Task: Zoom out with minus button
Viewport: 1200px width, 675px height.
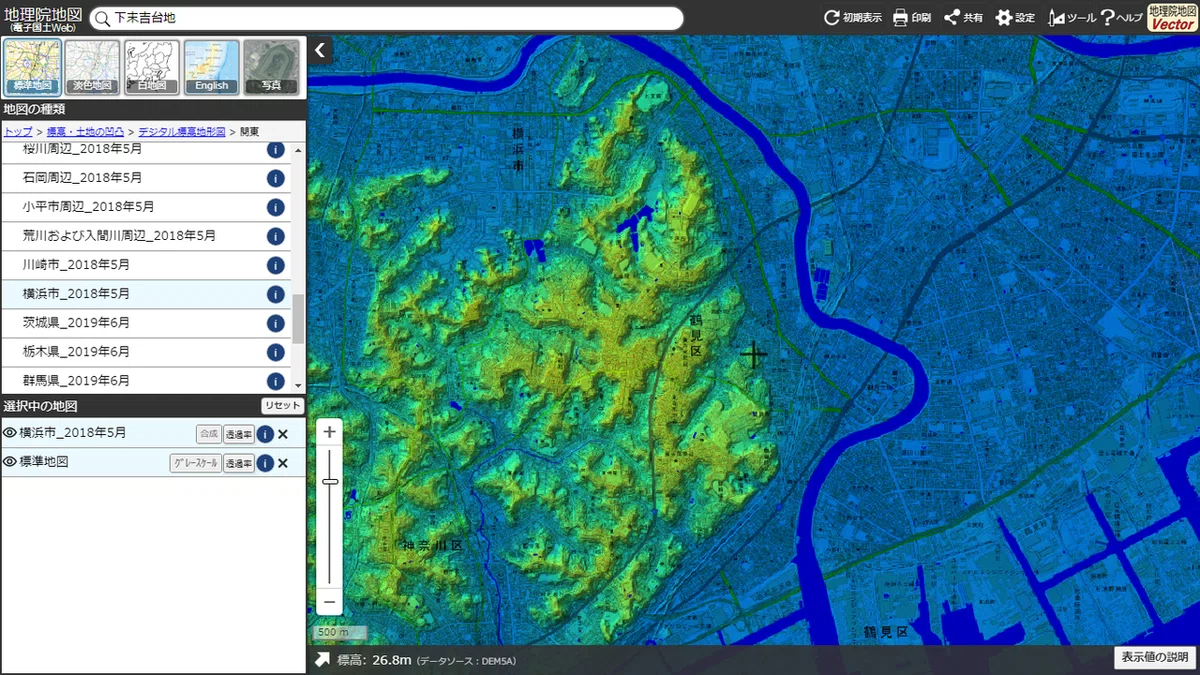Action: tap(329, 602)
